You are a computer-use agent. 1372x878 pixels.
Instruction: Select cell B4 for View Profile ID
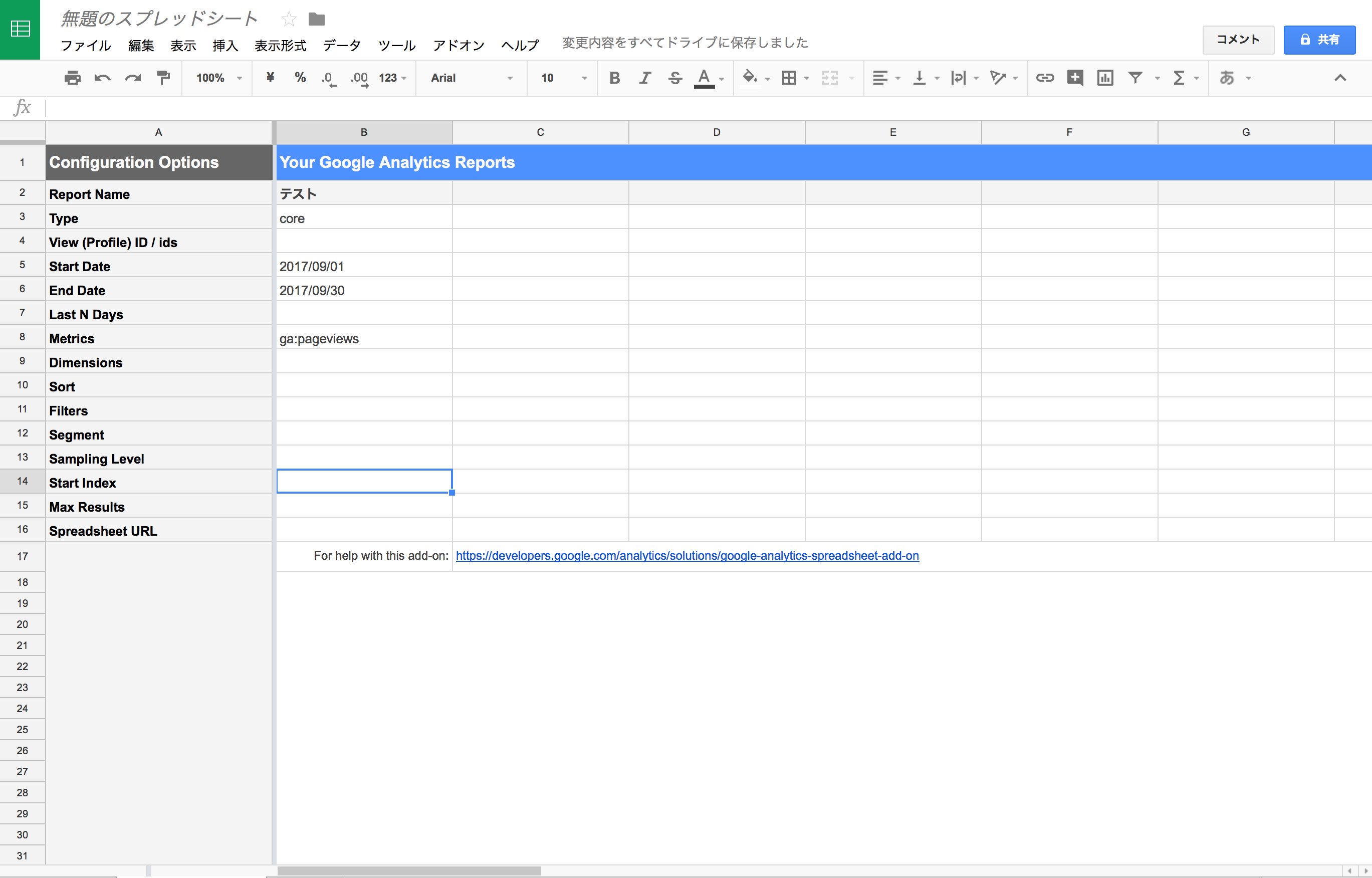pos(364,242)
